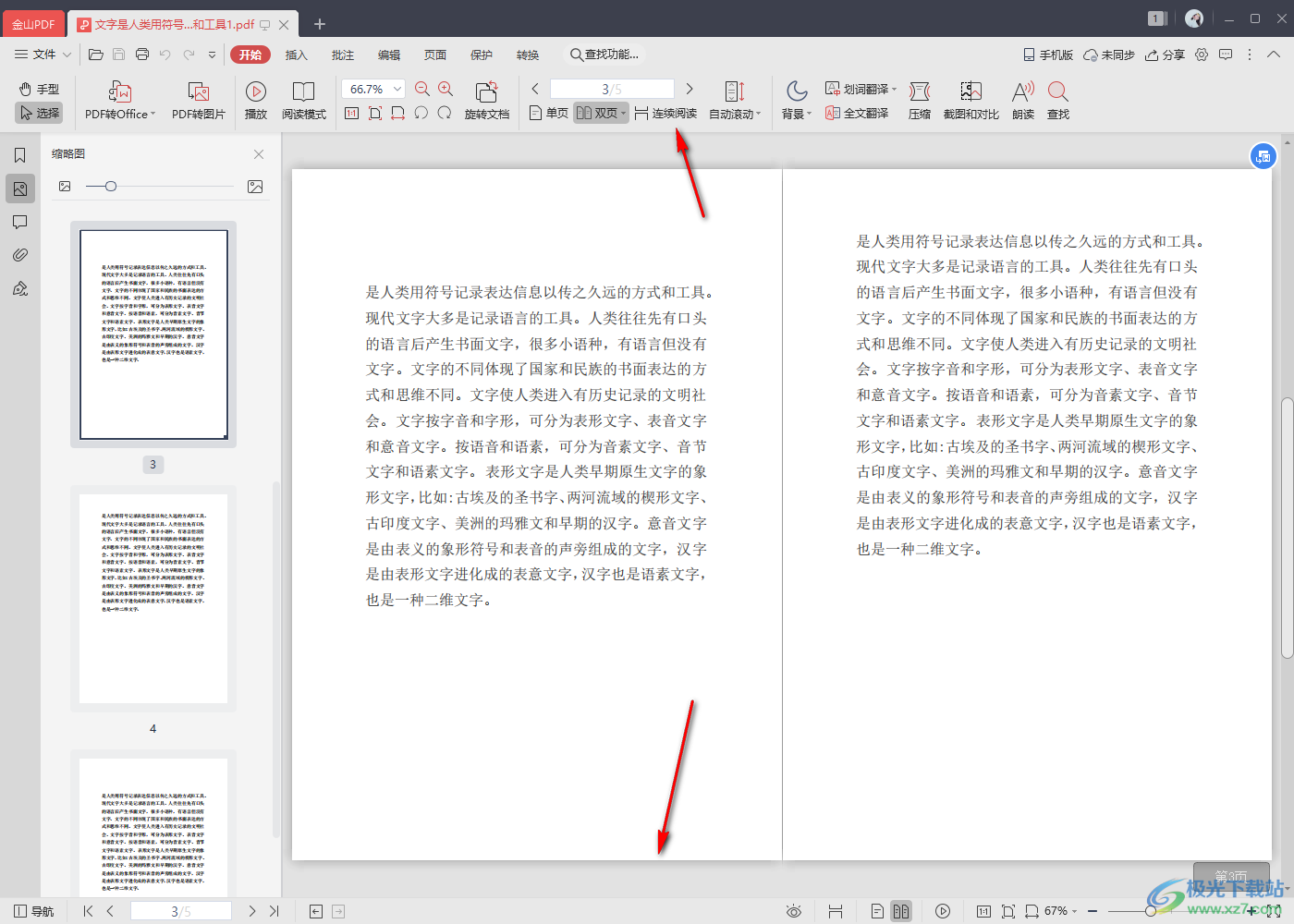Viewport: 1294px width, 924px height.
Task: Zoom out with the minus magnifier
Action: click(x=422, y=89)
